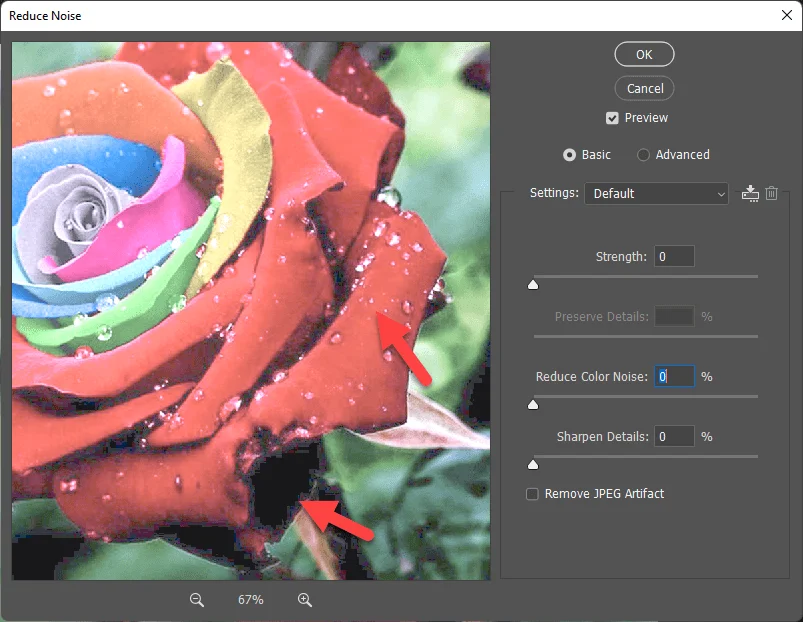Click the rose preview image
This screenshot has height=622, width=803.
251,311
